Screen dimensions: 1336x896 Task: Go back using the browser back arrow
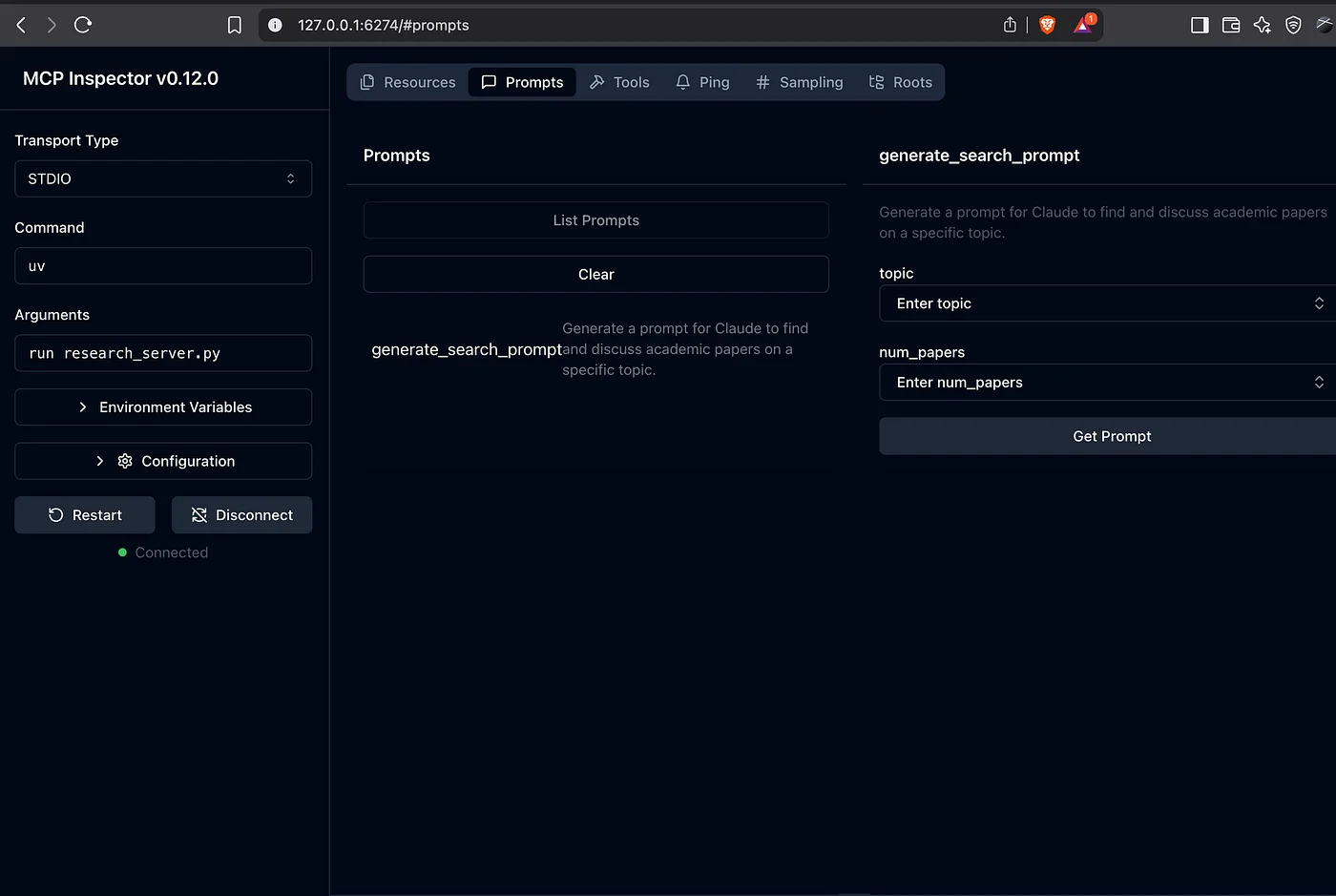coord(21,25)
